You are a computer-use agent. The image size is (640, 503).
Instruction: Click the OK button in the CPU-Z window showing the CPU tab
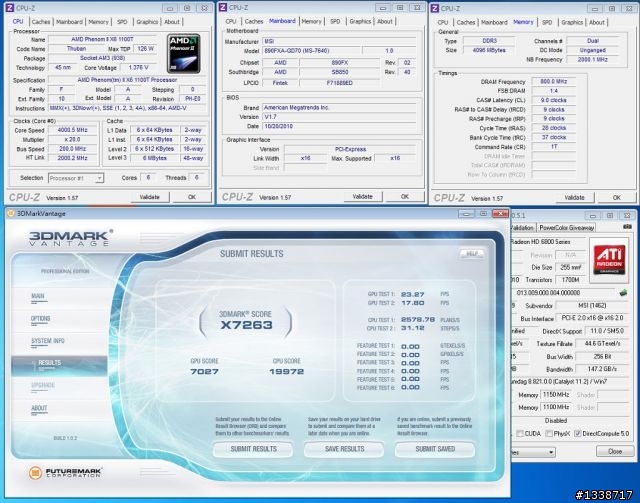point(192,197)
